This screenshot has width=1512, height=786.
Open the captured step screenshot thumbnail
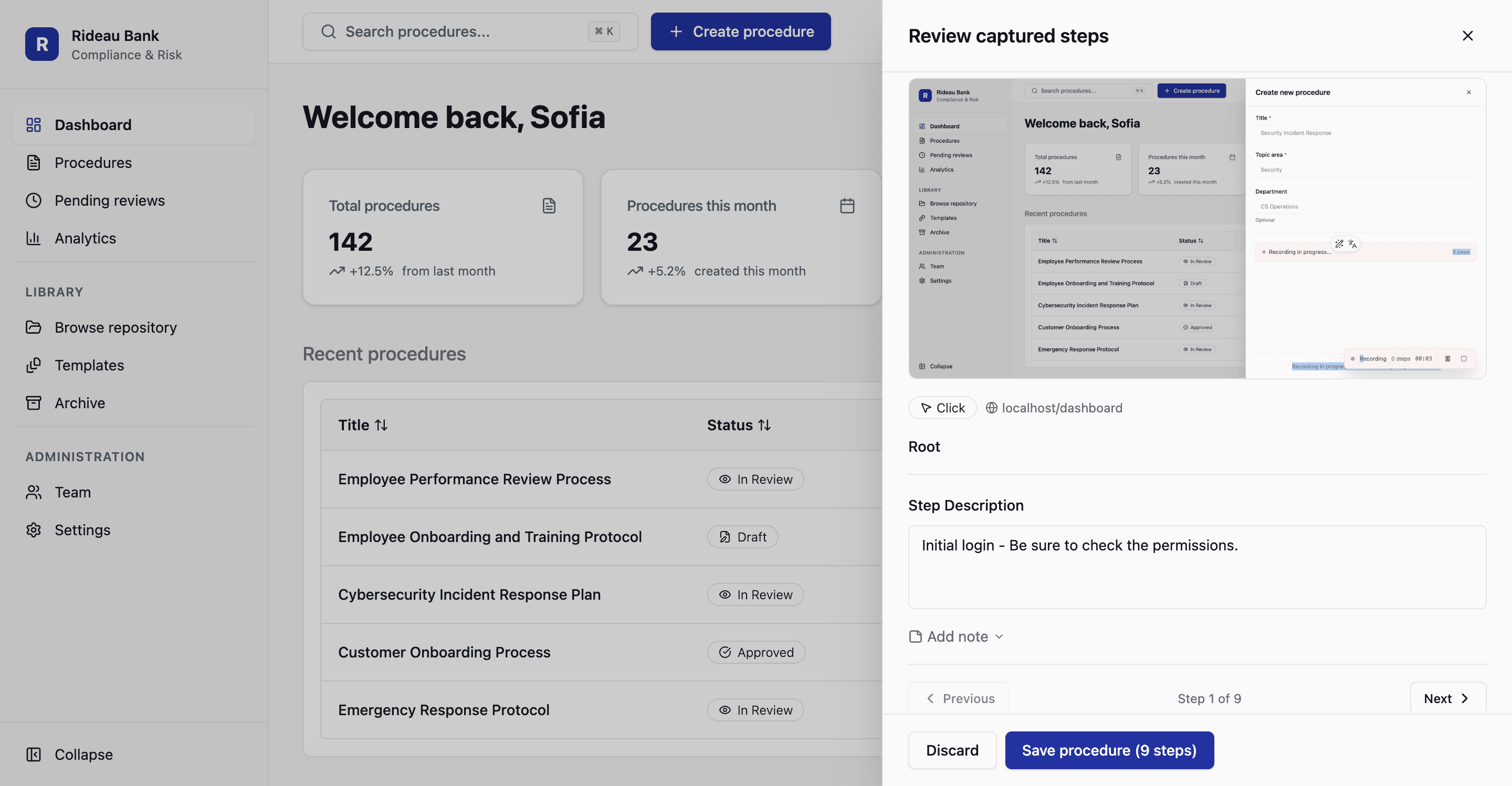[x=1196, y=228]
